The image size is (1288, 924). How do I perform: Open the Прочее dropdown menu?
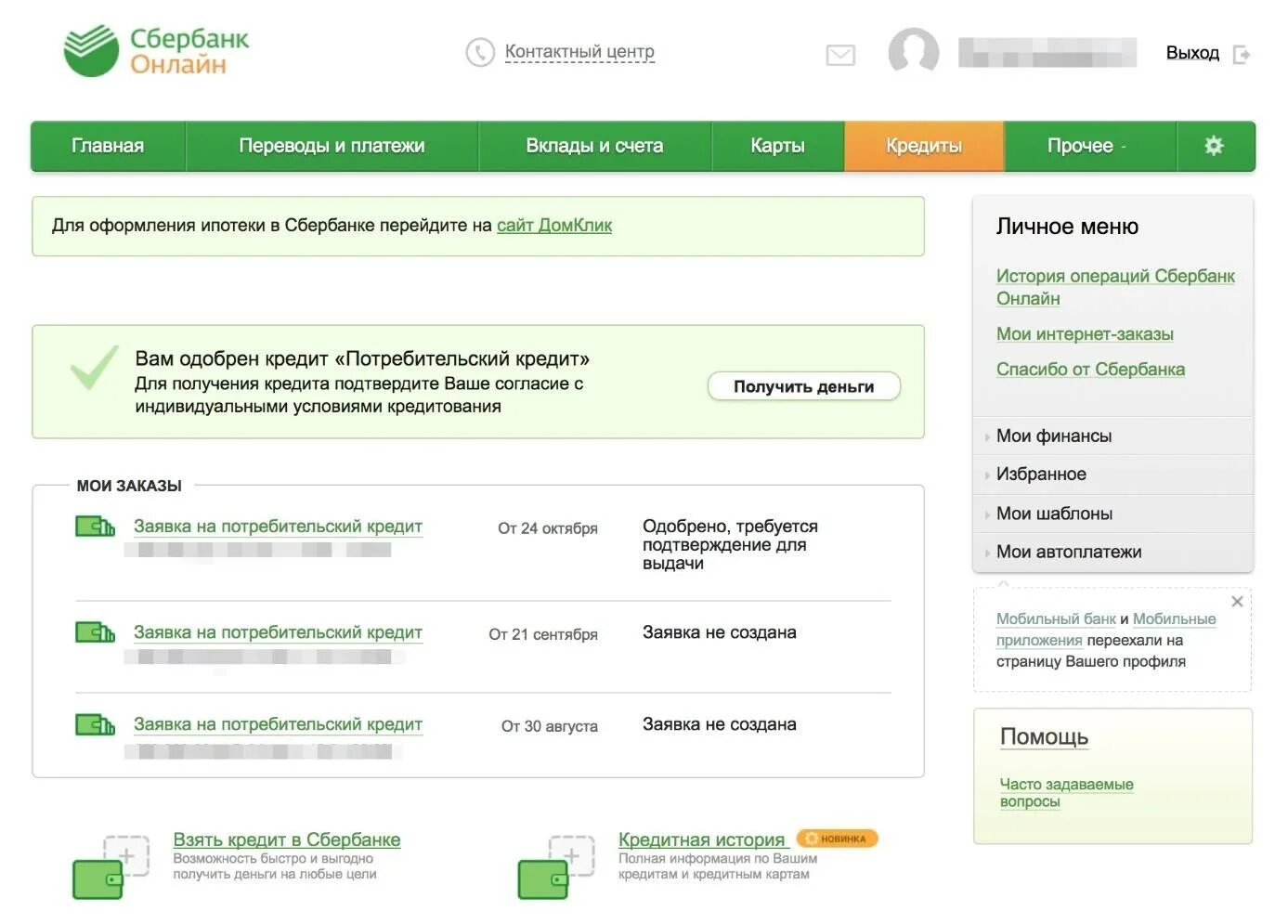tap(1089, 146)
